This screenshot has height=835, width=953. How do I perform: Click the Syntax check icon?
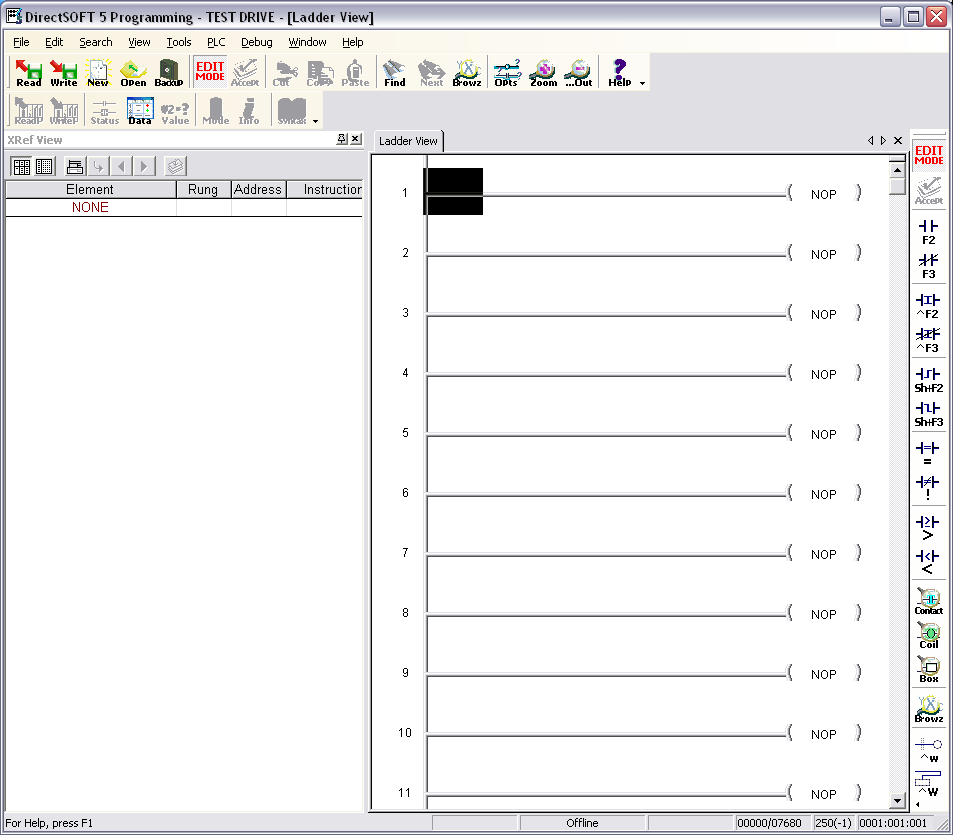click(x=292, y=111)
